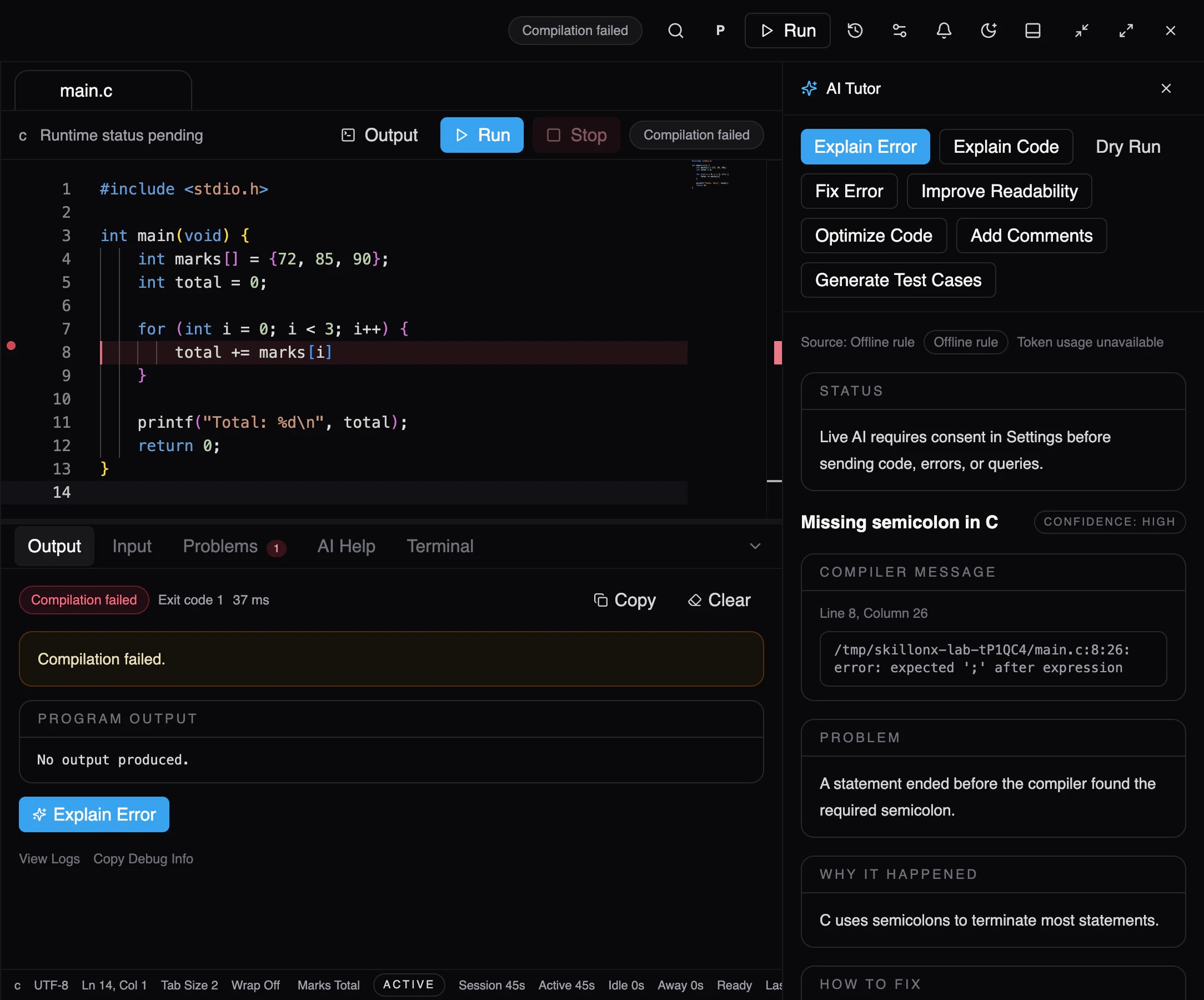Click the Stop button
The image size is (1204, 1000).
(576, 135)
